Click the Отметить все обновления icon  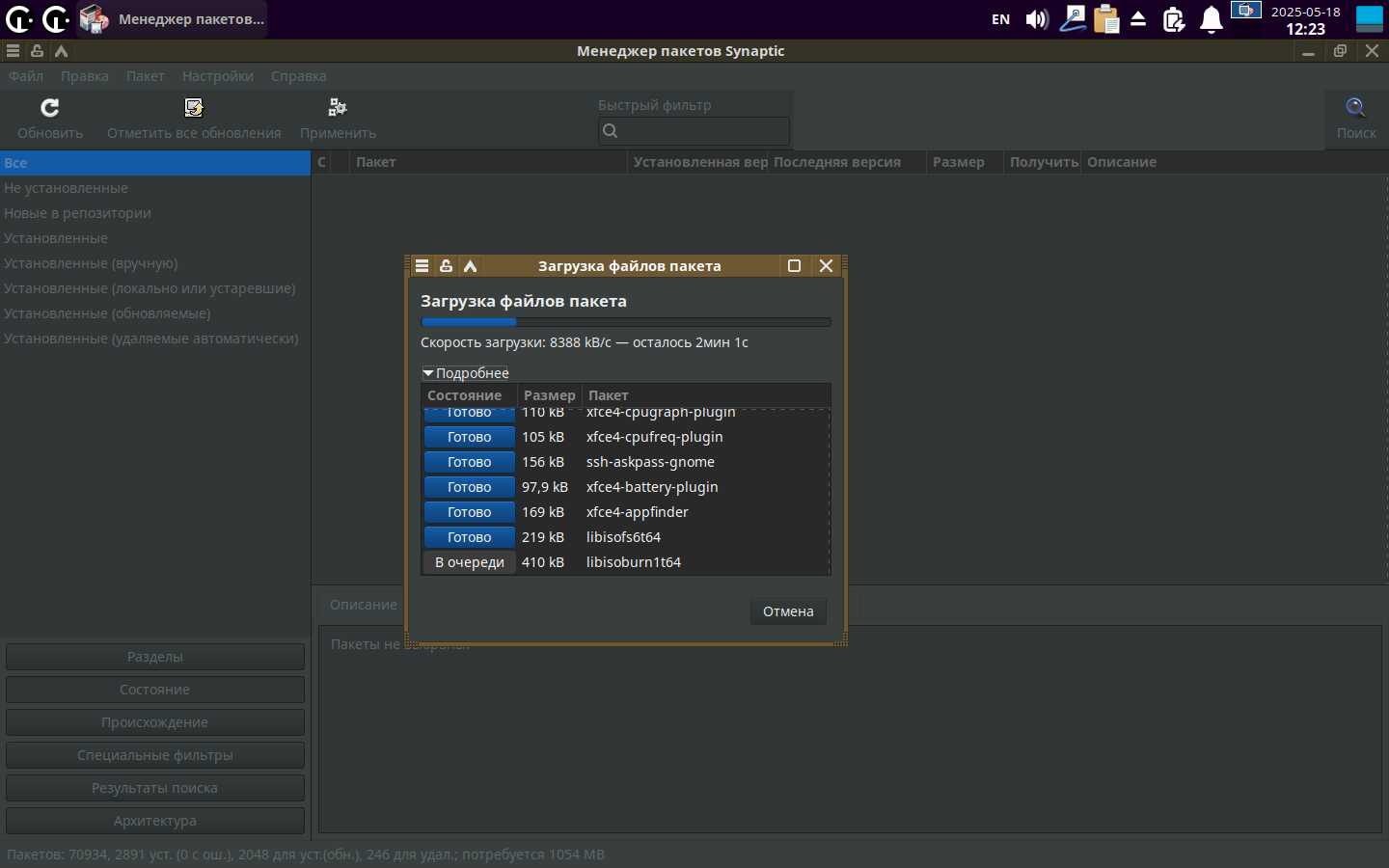(x=194, y=108)
